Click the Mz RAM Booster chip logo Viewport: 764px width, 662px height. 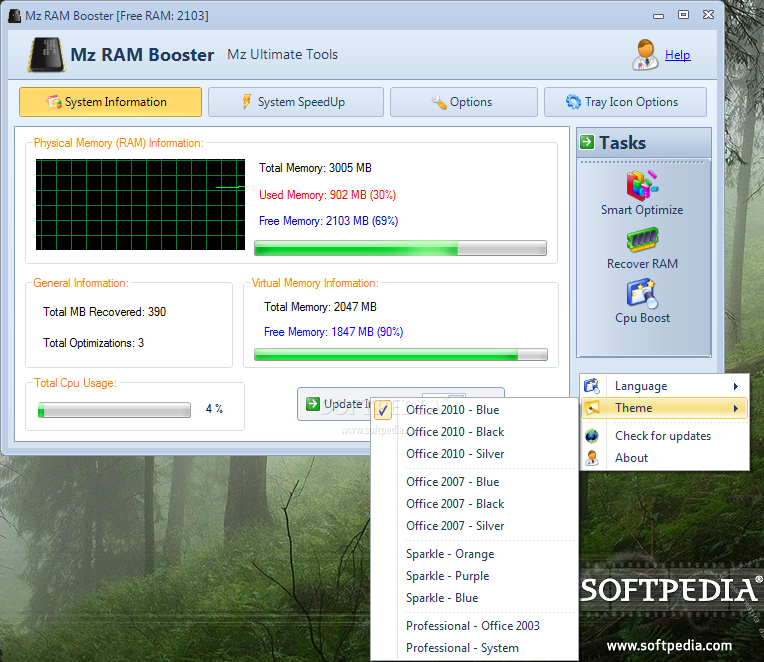46,55
